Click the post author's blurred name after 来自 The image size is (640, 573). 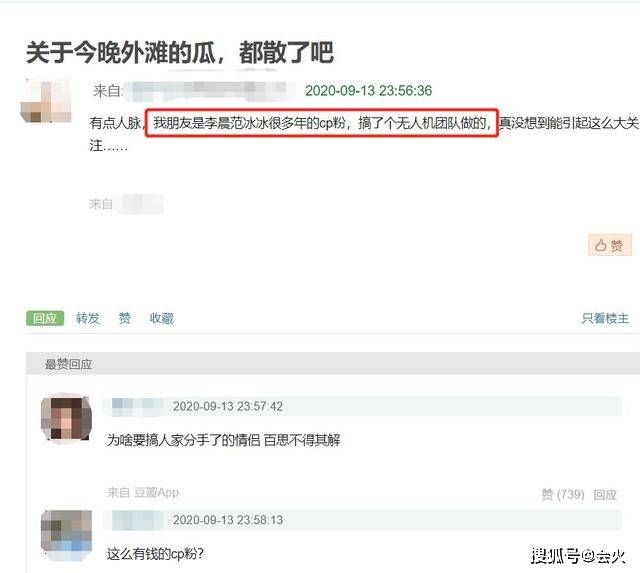click(x=210, y=91)
